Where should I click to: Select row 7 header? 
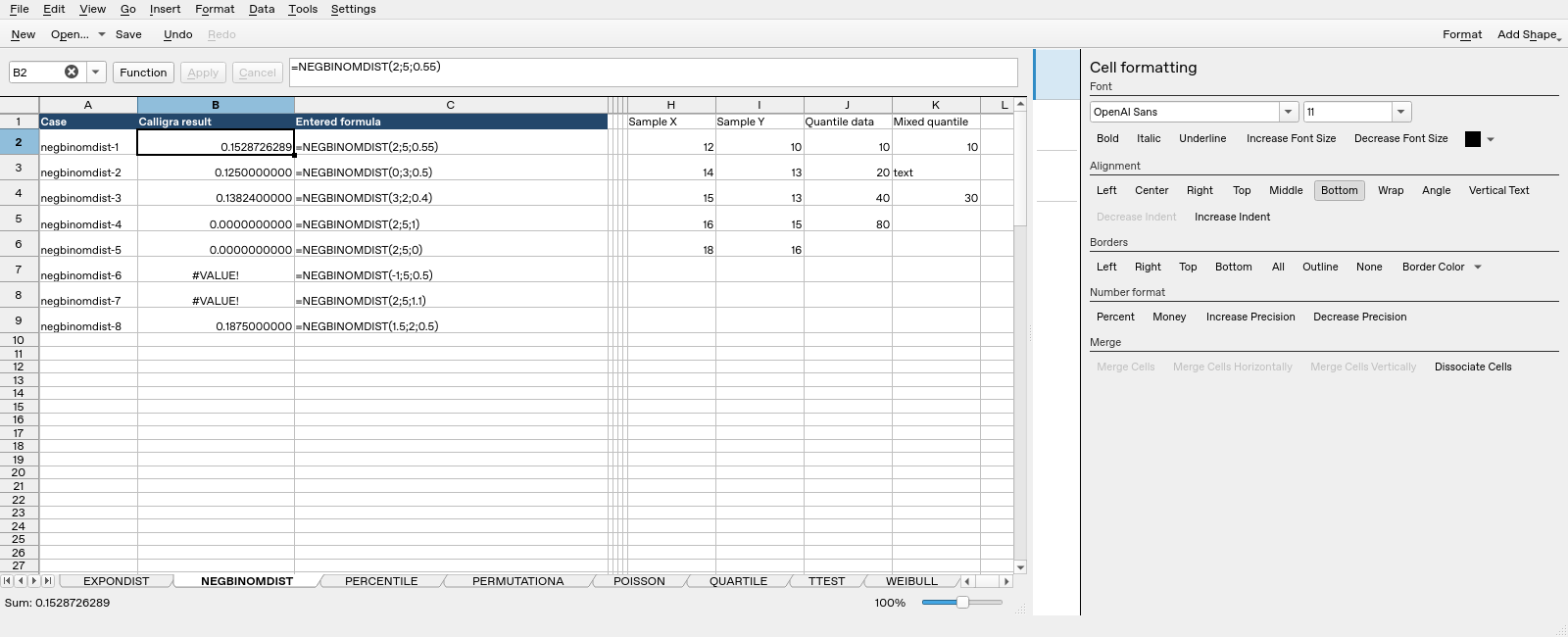19,269
